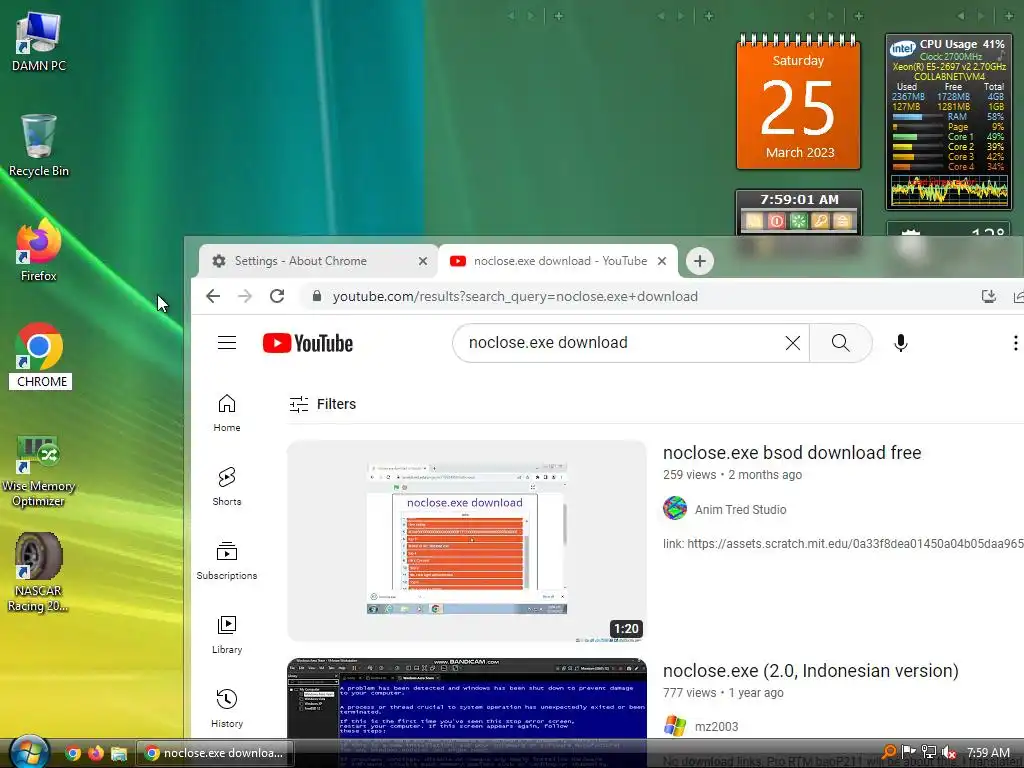The width and height of the screenshot is (1024, 768).
Task: Open a new Chrome tab
Action: tap(699, 261)
